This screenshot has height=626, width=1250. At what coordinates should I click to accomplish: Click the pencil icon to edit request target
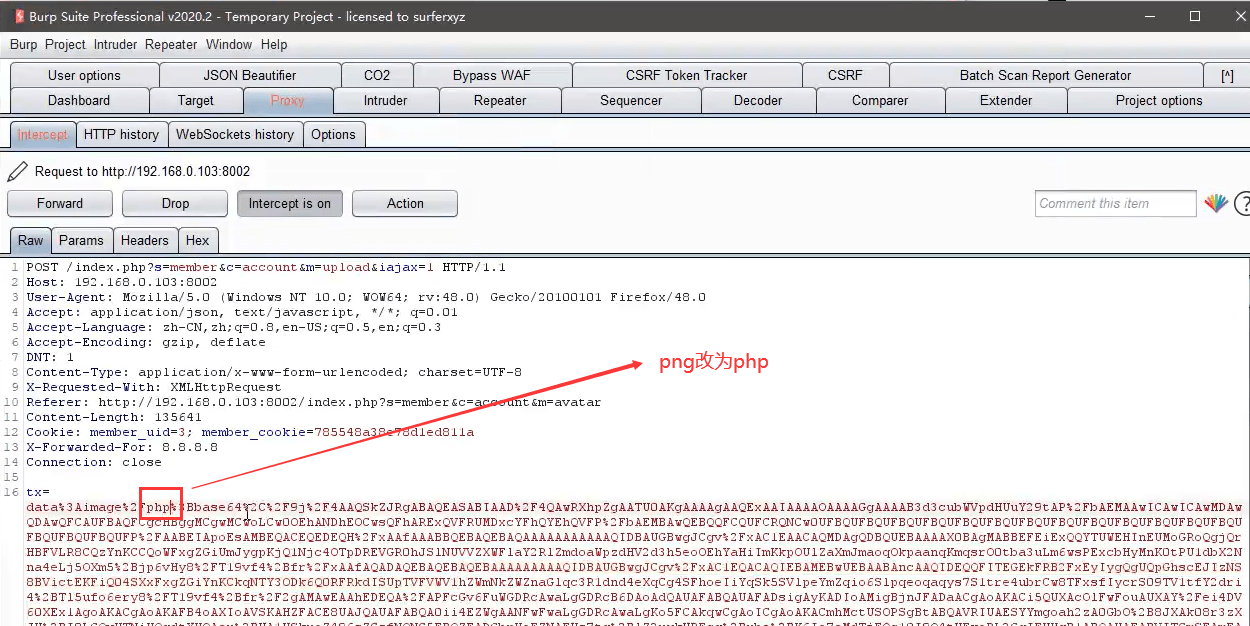pyautogui.click(x=17, y=171)
